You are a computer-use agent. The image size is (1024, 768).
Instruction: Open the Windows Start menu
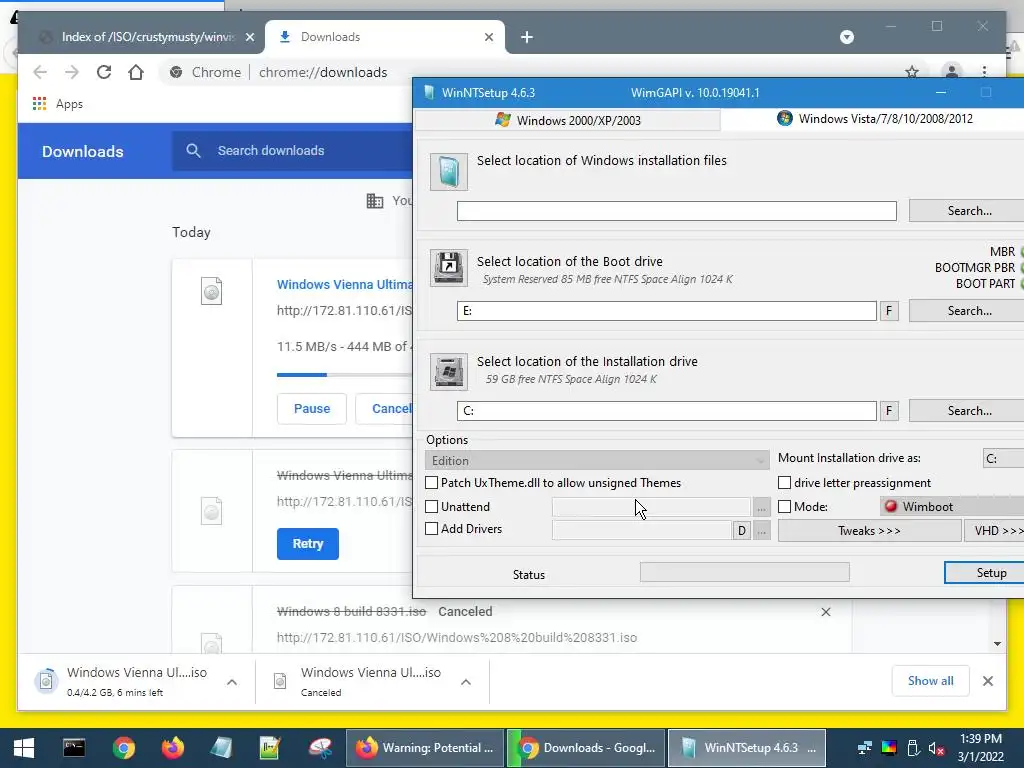tap(24, 748)
